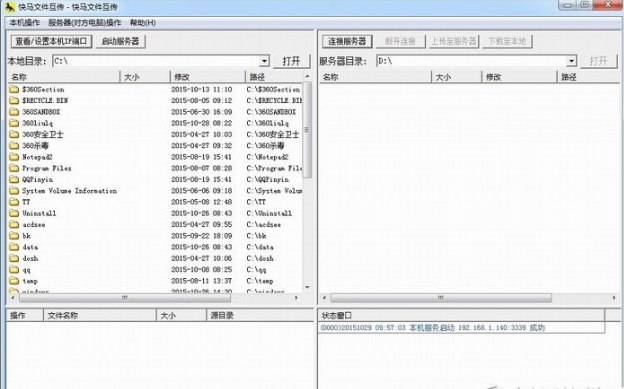The width and height of the screenshot is (624, 389).
Task: Click the folder icon next to $360Section
Action: tap(14, 89)
